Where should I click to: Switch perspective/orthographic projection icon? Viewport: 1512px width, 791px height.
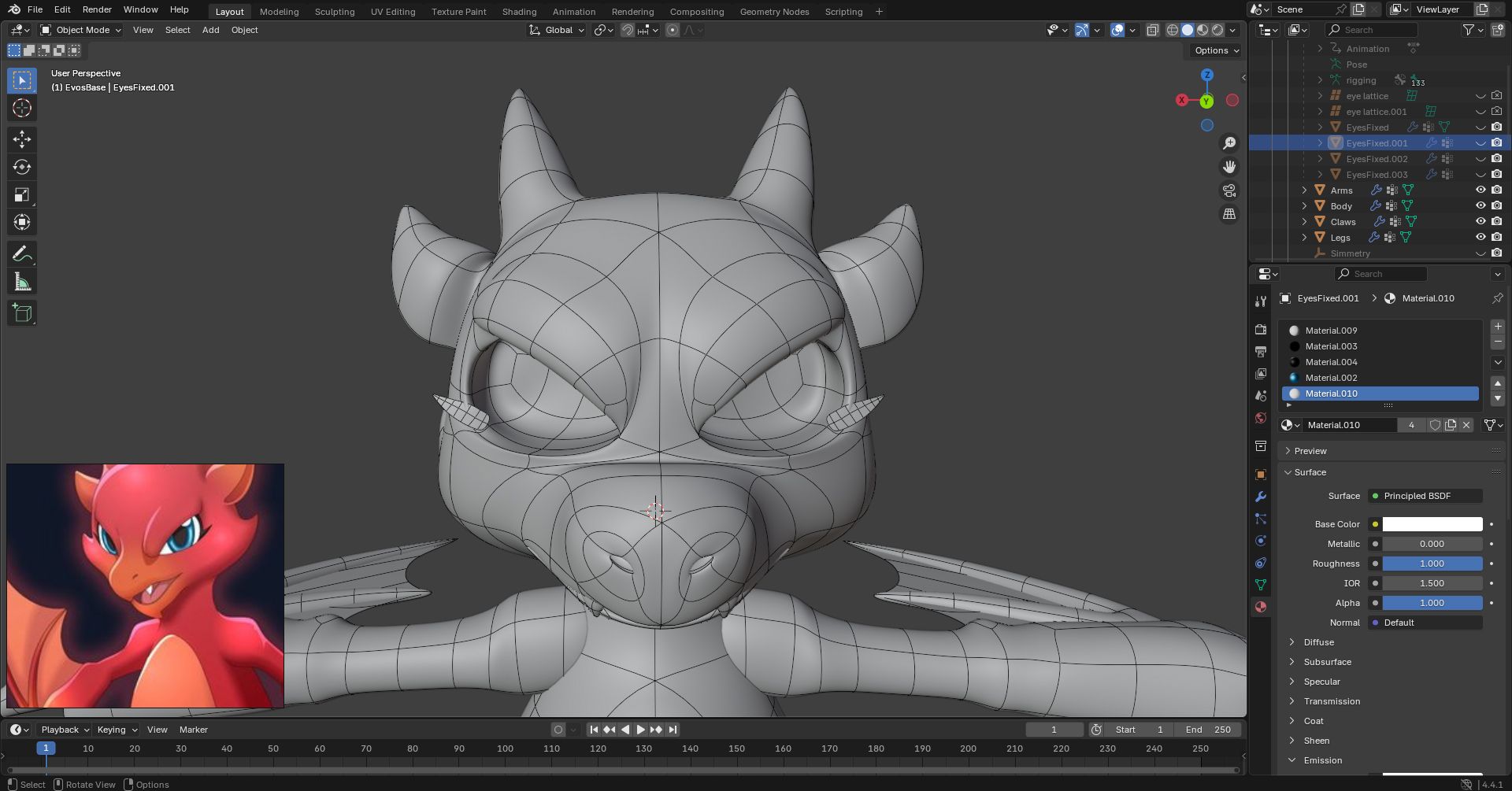pos(1228,213)
